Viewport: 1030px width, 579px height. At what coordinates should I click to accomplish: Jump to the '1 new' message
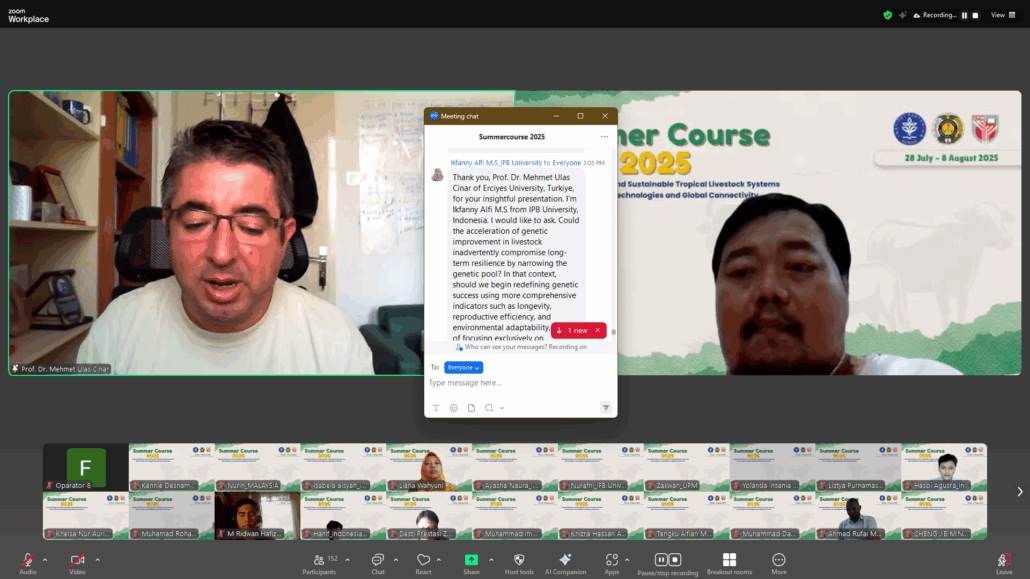click(x=573, y=330)
